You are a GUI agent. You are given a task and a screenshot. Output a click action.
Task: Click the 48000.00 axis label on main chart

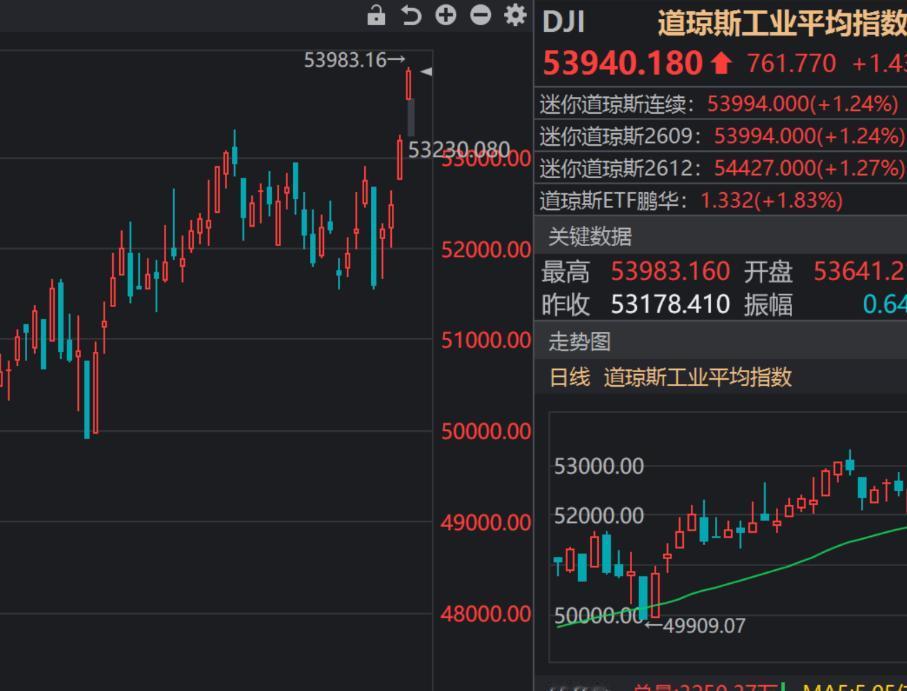point(486,614)
